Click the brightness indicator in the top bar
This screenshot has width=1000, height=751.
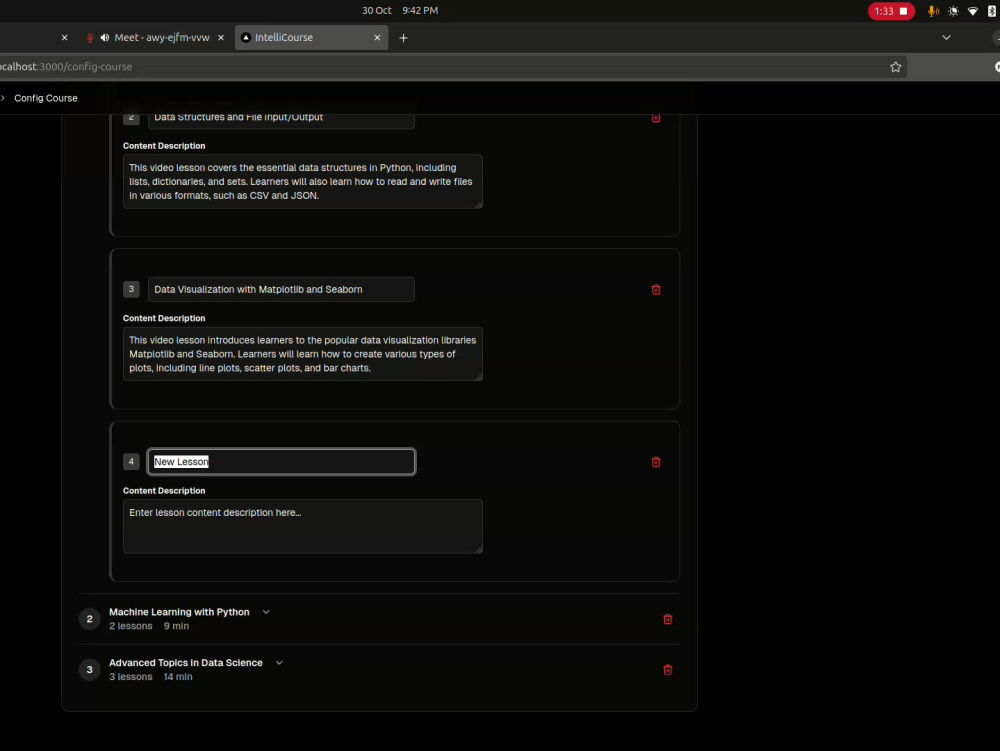click(x=953, y=11)
